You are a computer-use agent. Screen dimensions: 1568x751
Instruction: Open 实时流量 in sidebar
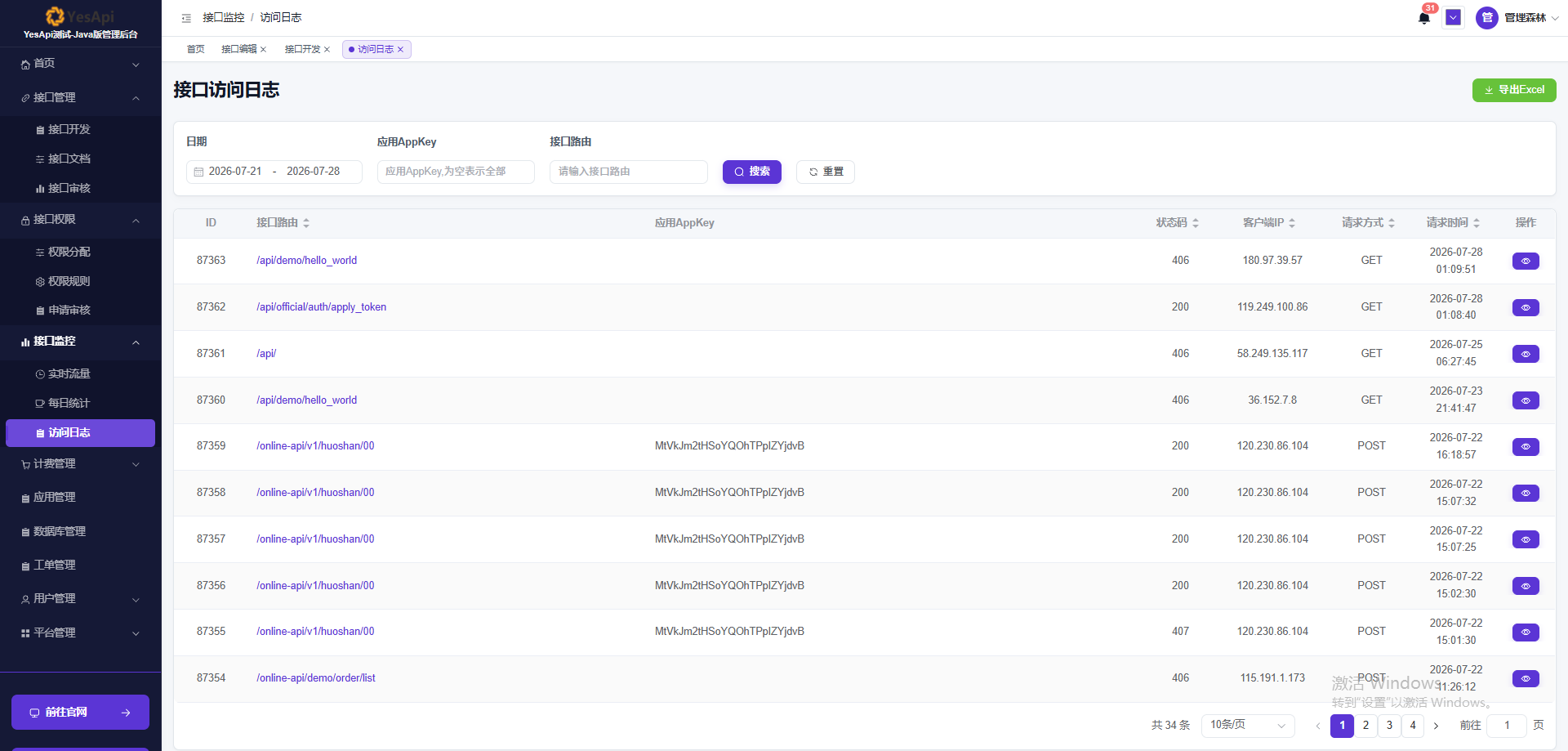(x=80, y=374)
